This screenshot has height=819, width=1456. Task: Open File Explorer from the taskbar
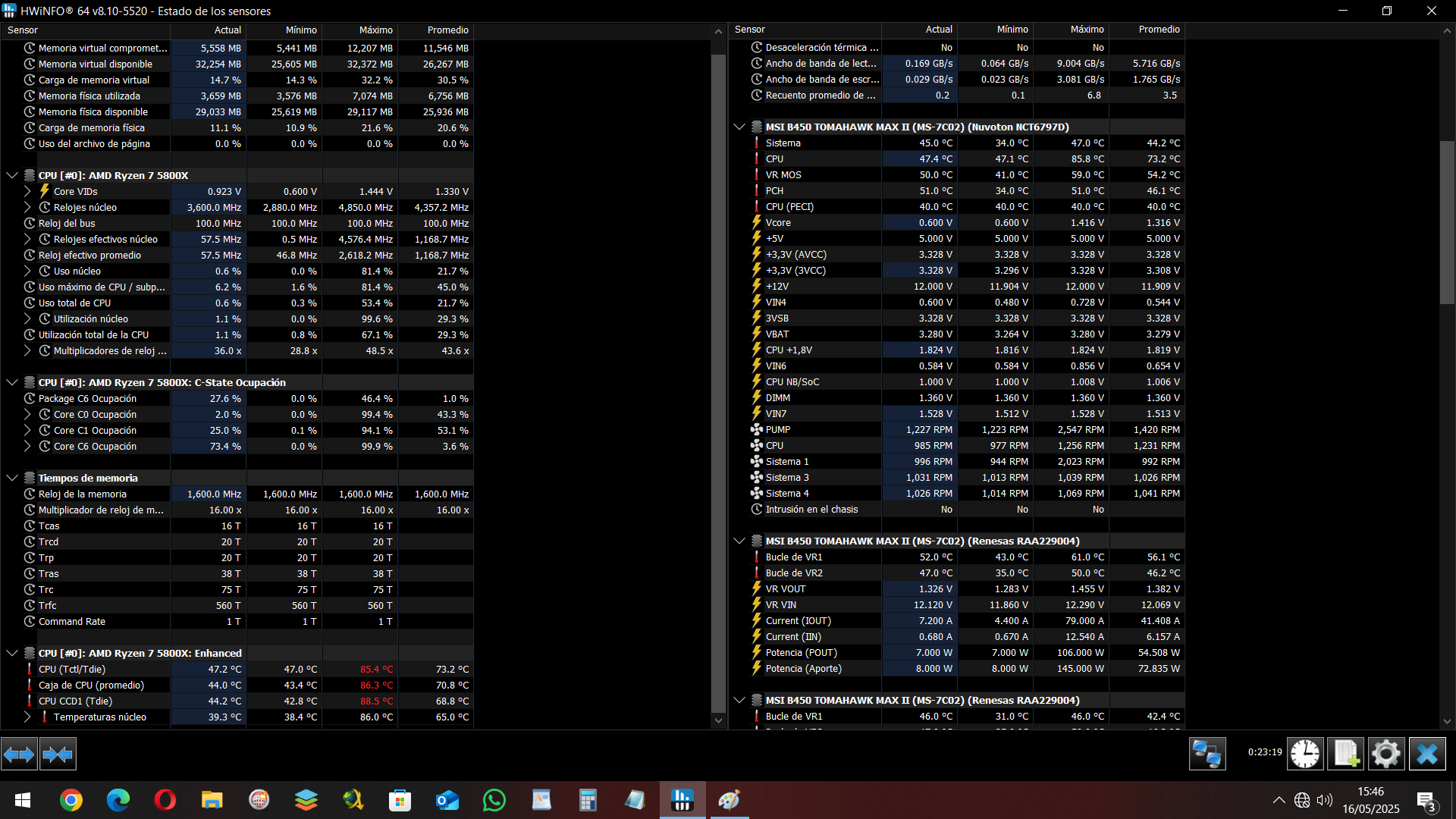pyautogui.click(x=212, y=800)
